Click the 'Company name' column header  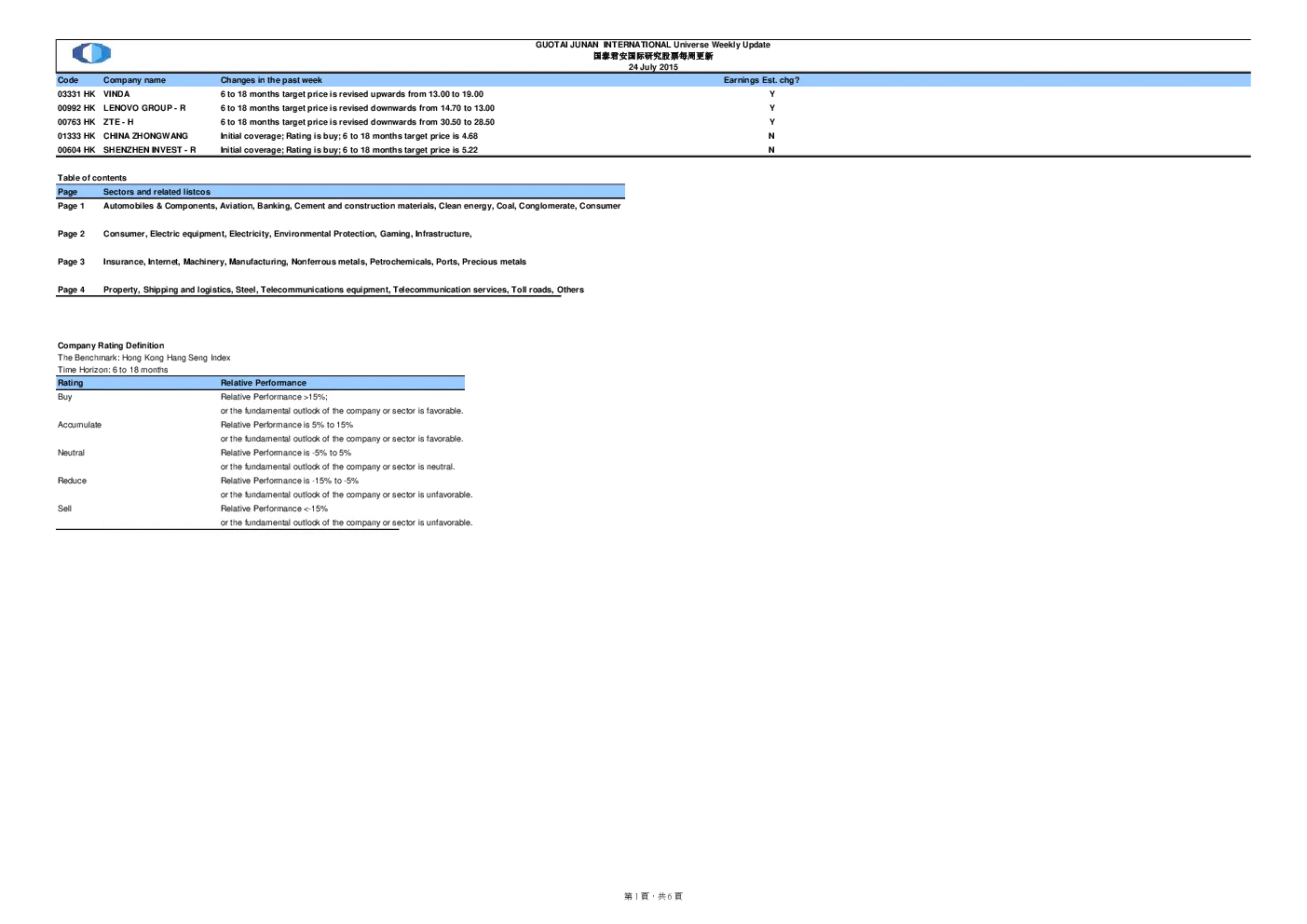pos(134,80)
